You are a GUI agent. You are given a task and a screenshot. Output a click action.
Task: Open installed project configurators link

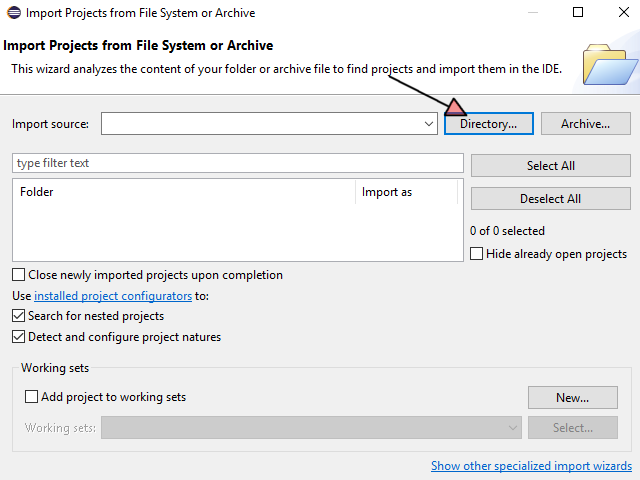pyautogui.click(x=113, y=296)
